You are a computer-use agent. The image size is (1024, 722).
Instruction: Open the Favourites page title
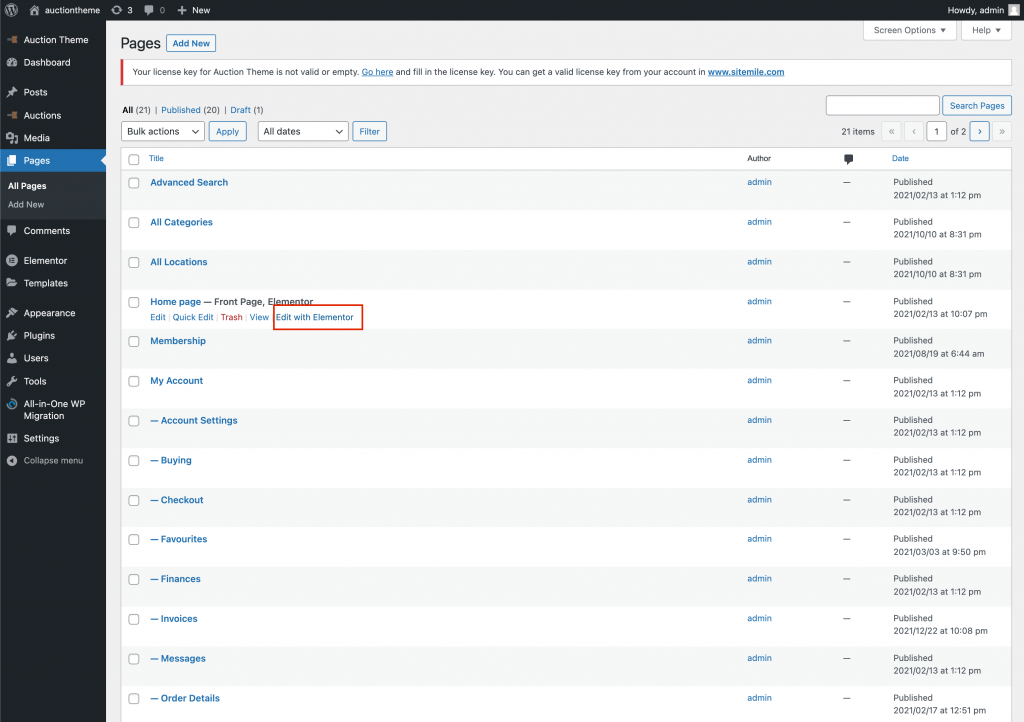click(x=178, y=539)
